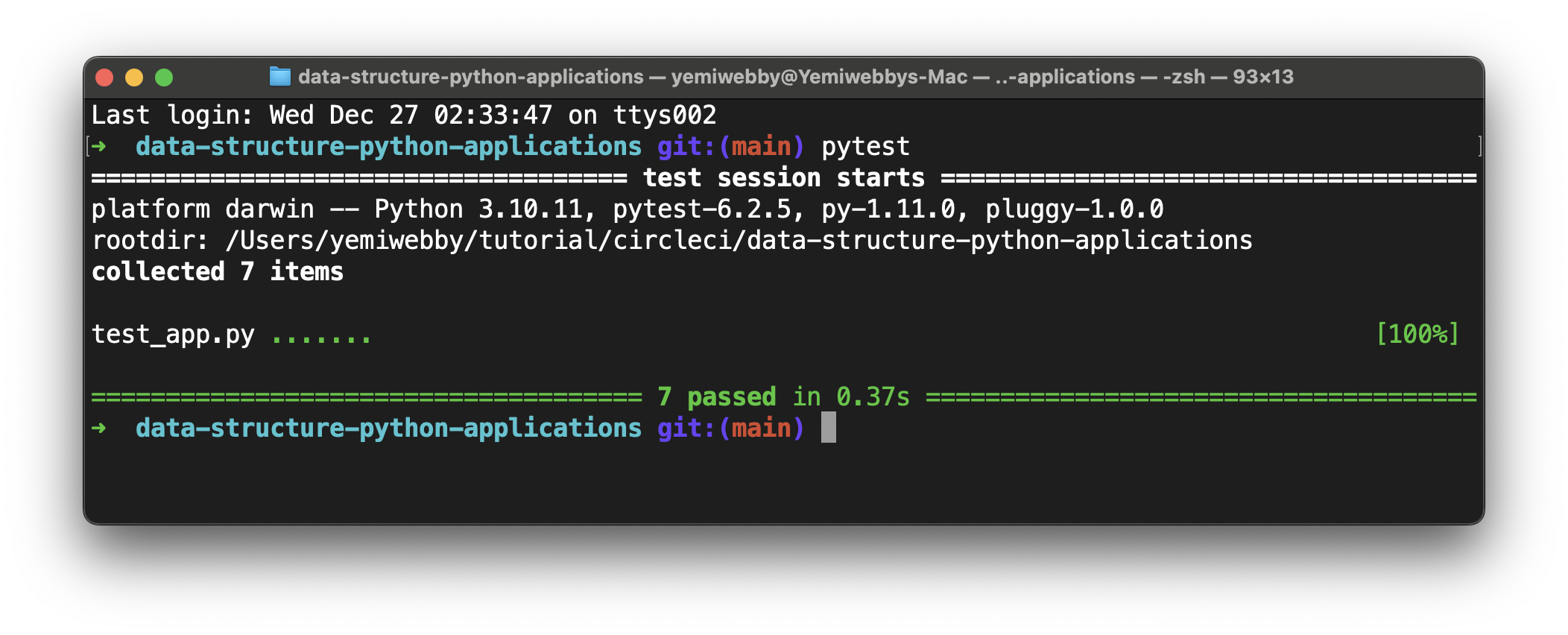Click the green arrow on first prompt

coord(98,147)
